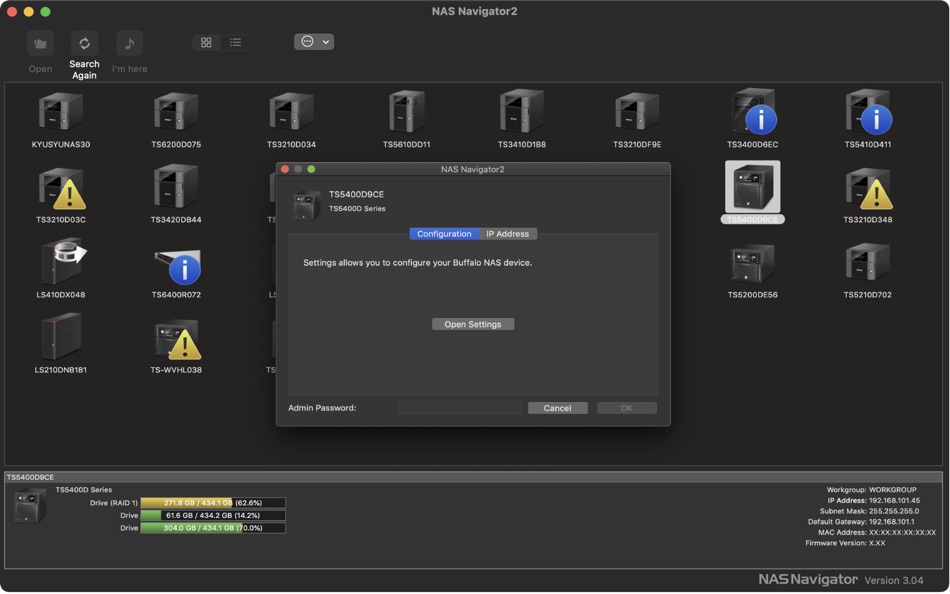This screenshot has height=594, width=950.
Task: Click the device thumbnail in bottom details panel
Action: click(30, 506)
